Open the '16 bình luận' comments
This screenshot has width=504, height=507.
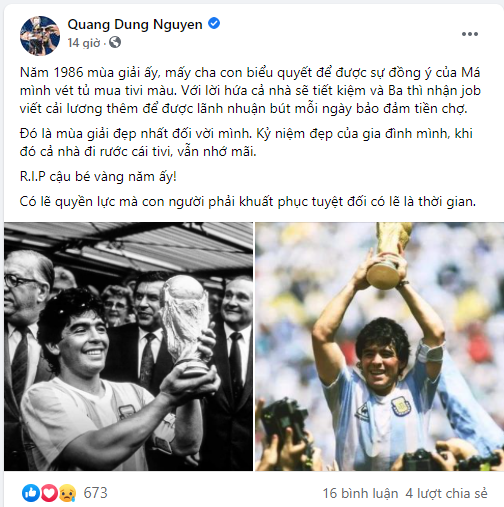360,493
